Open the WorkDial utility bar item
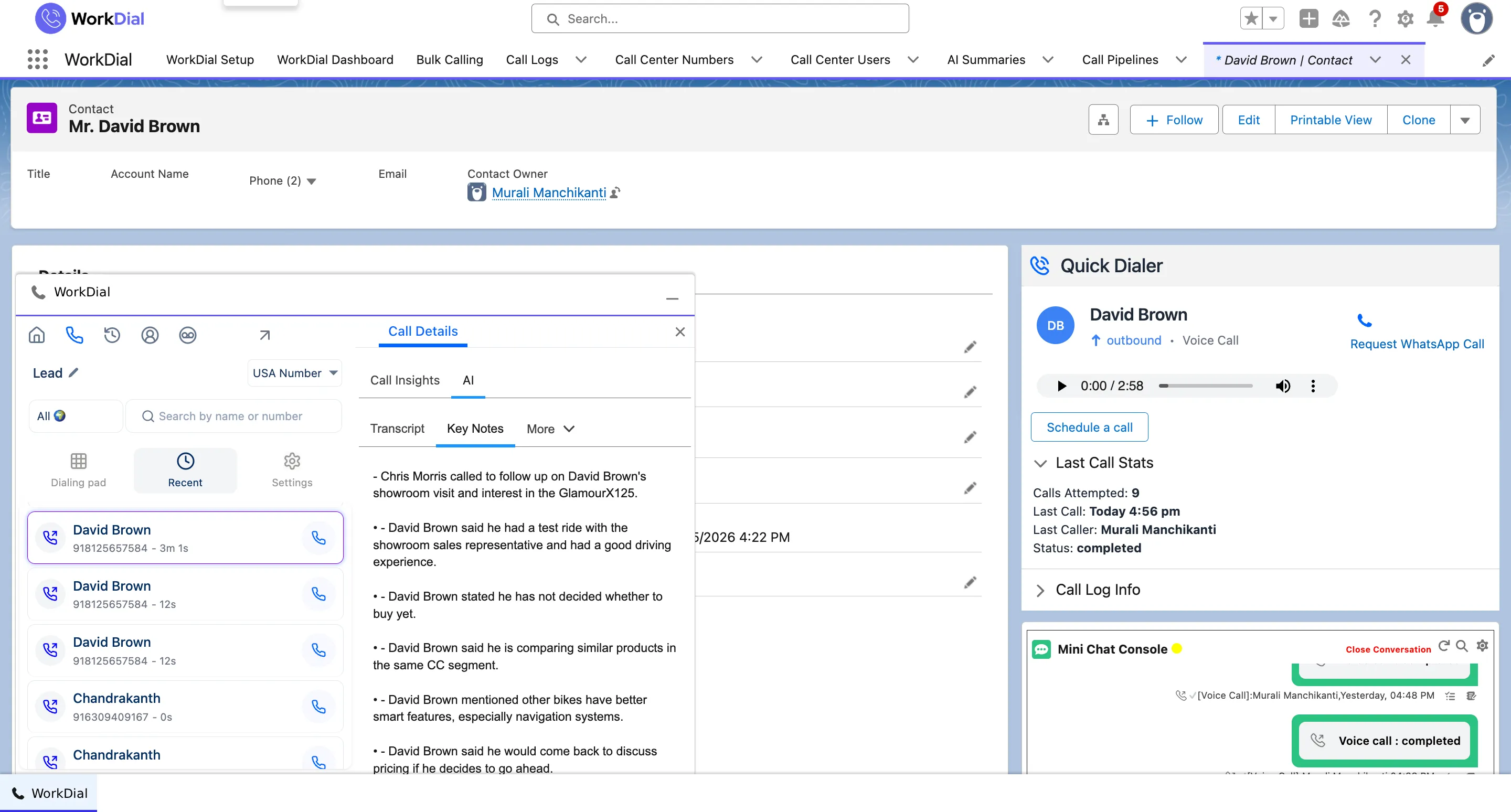This screenshot has height=812, width=1511. [49, 793]
